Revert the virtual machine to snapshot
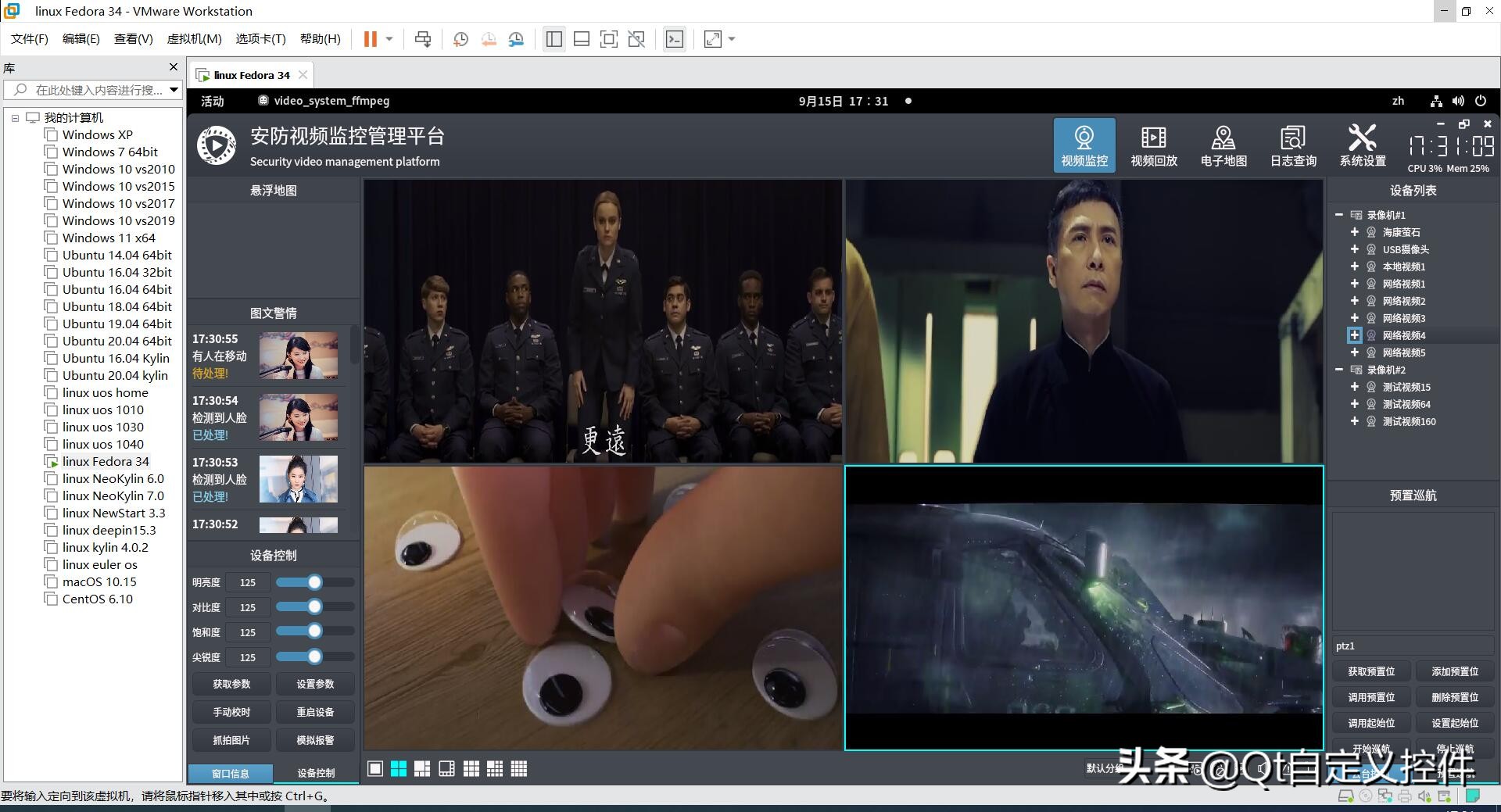This screenshot has height=812, width=1501. point(489,39)
